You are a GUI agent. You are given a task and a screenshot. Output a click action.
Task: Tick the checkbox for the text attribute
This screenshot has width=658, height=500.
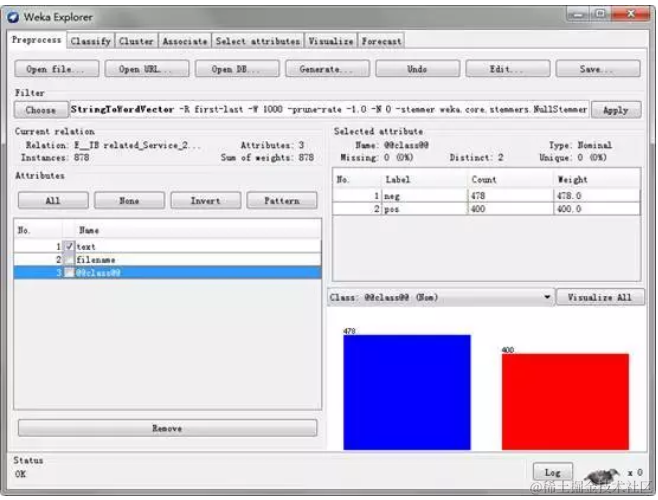coord(69,246)
